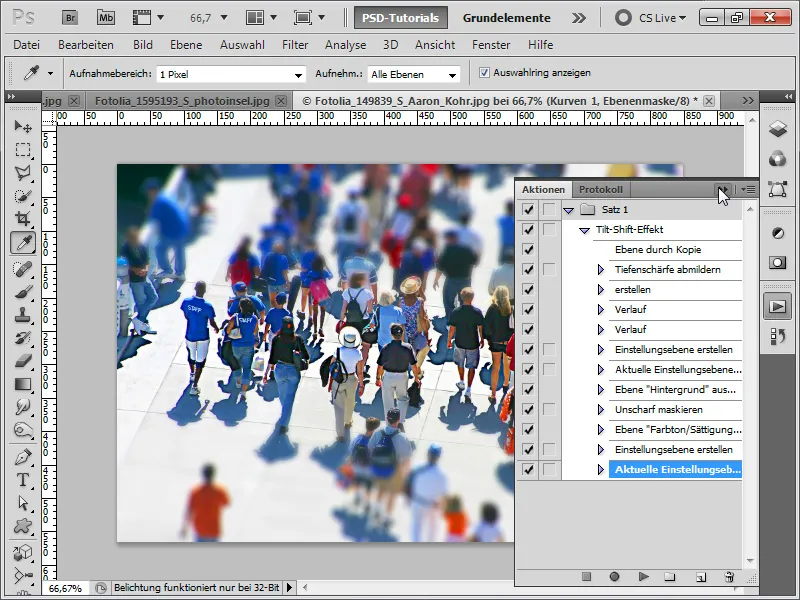
Task: Select the History Brush tool
Action: coord(23,339)
